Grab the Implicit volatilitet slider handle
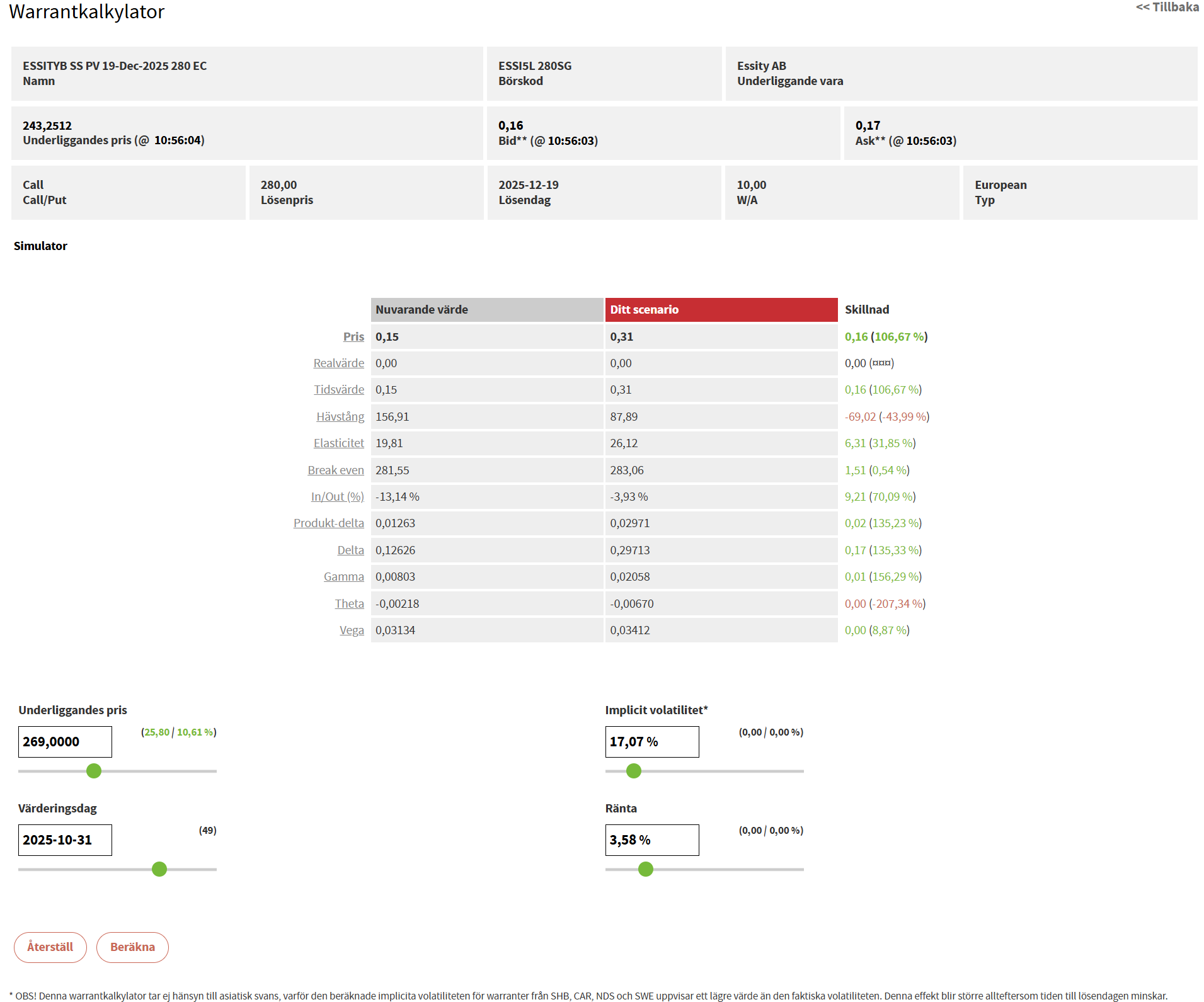Image resolution: width=1204 pixels, height=1002 pixels. [634, 771]
